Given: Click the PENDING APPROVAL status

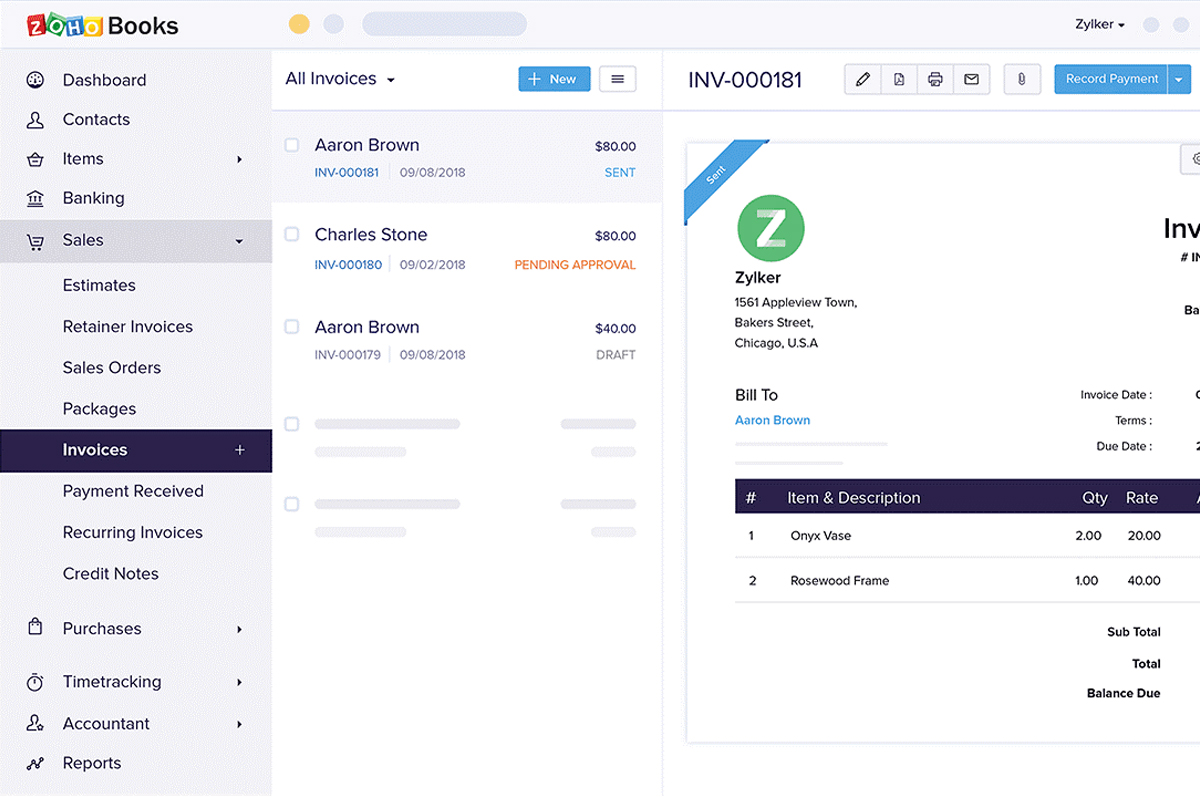Looking at the screenshot, I should [575, 265].
